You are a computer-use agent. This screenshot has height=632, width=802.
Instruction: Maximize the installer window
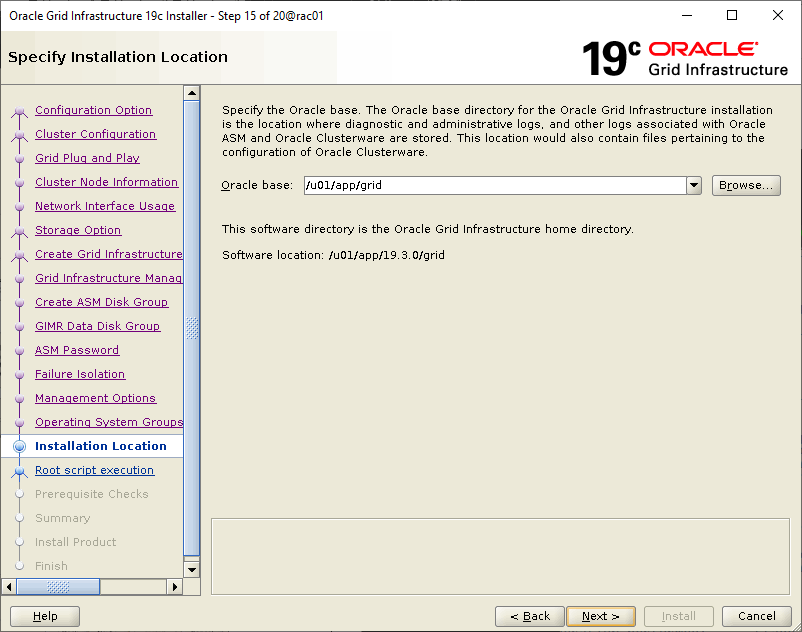click(x=732, y=15)
